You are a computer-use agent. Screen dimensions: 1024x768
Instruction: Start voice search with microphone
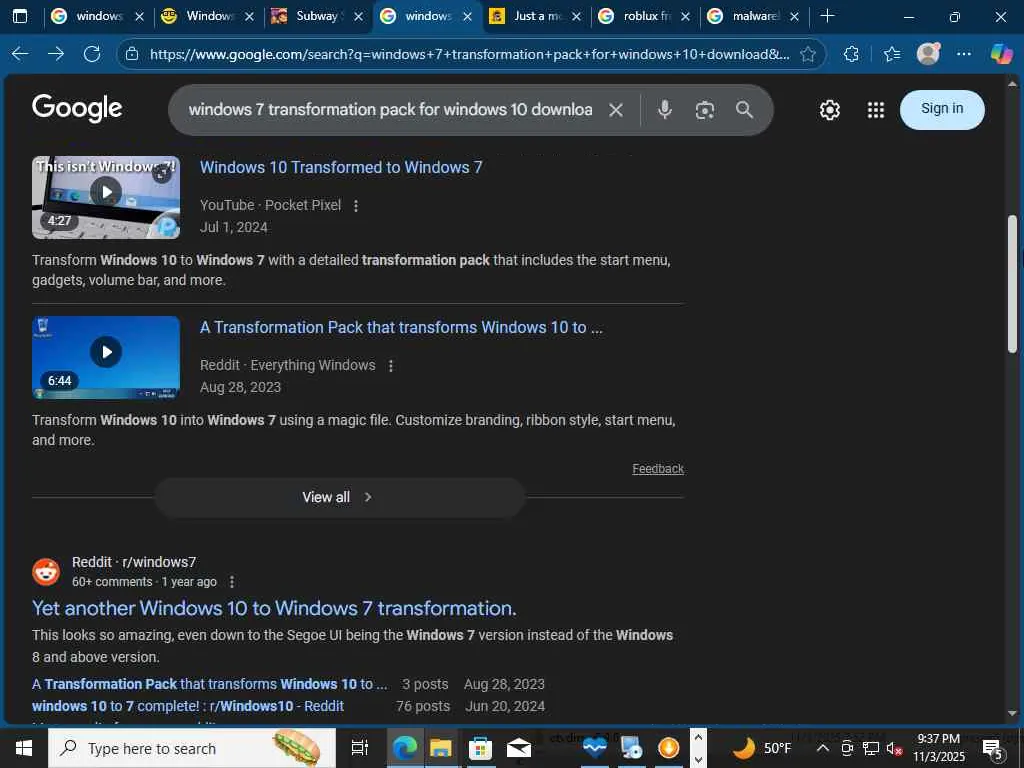click(665, 110)
